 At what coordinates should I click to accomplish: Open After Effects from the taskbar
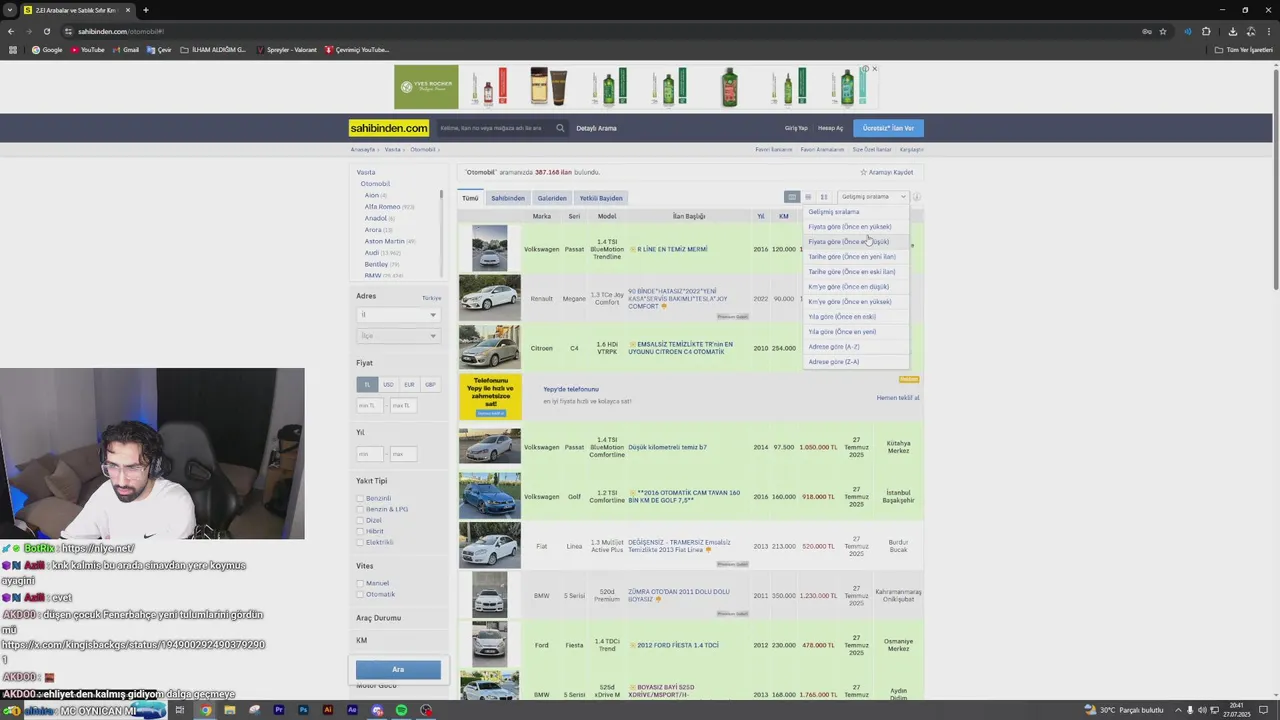pyautogui.click(x=352, y=710)
